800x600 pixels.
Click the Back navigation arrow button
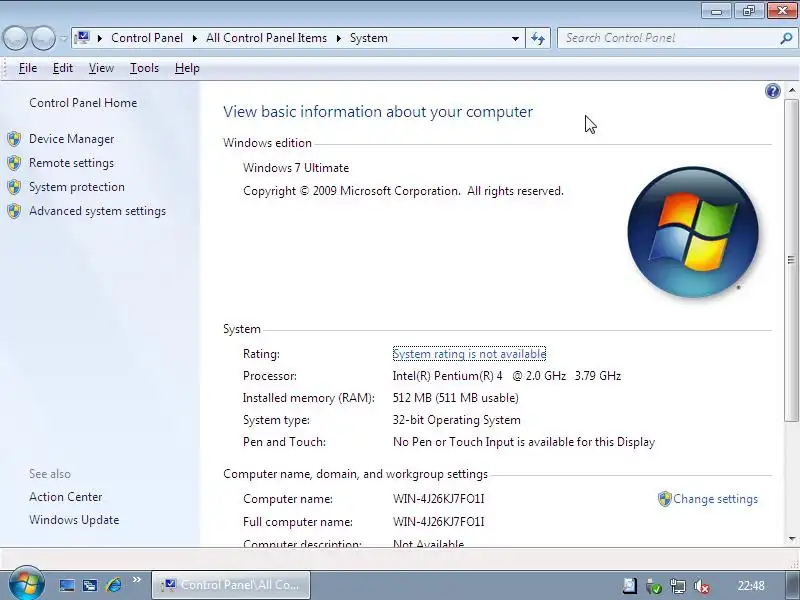click(15, 38)
